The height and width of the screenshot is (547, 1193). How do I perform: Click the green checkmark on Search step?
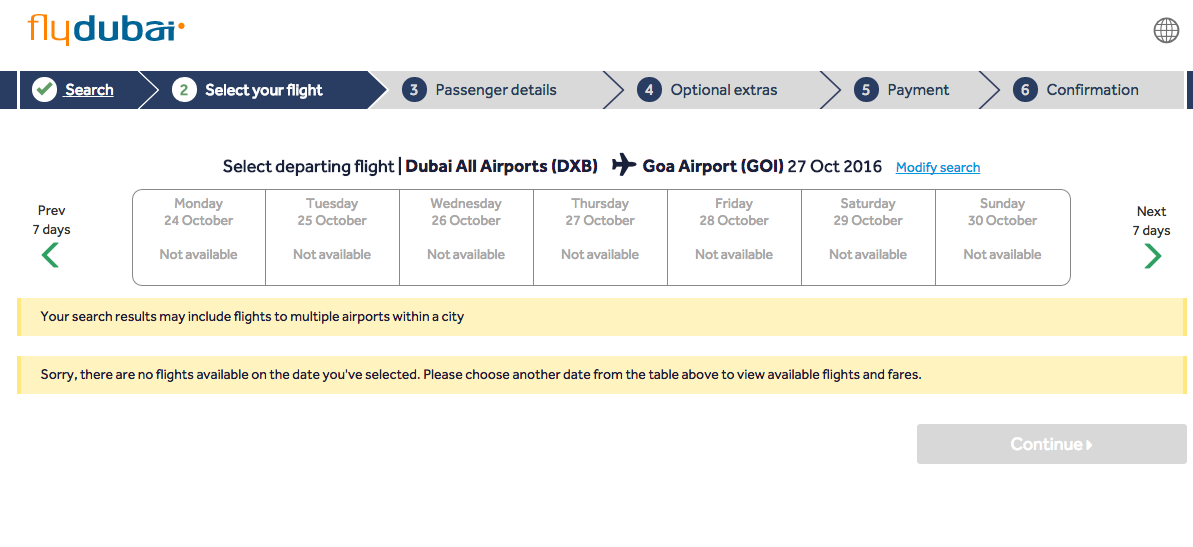click(44, 90)
